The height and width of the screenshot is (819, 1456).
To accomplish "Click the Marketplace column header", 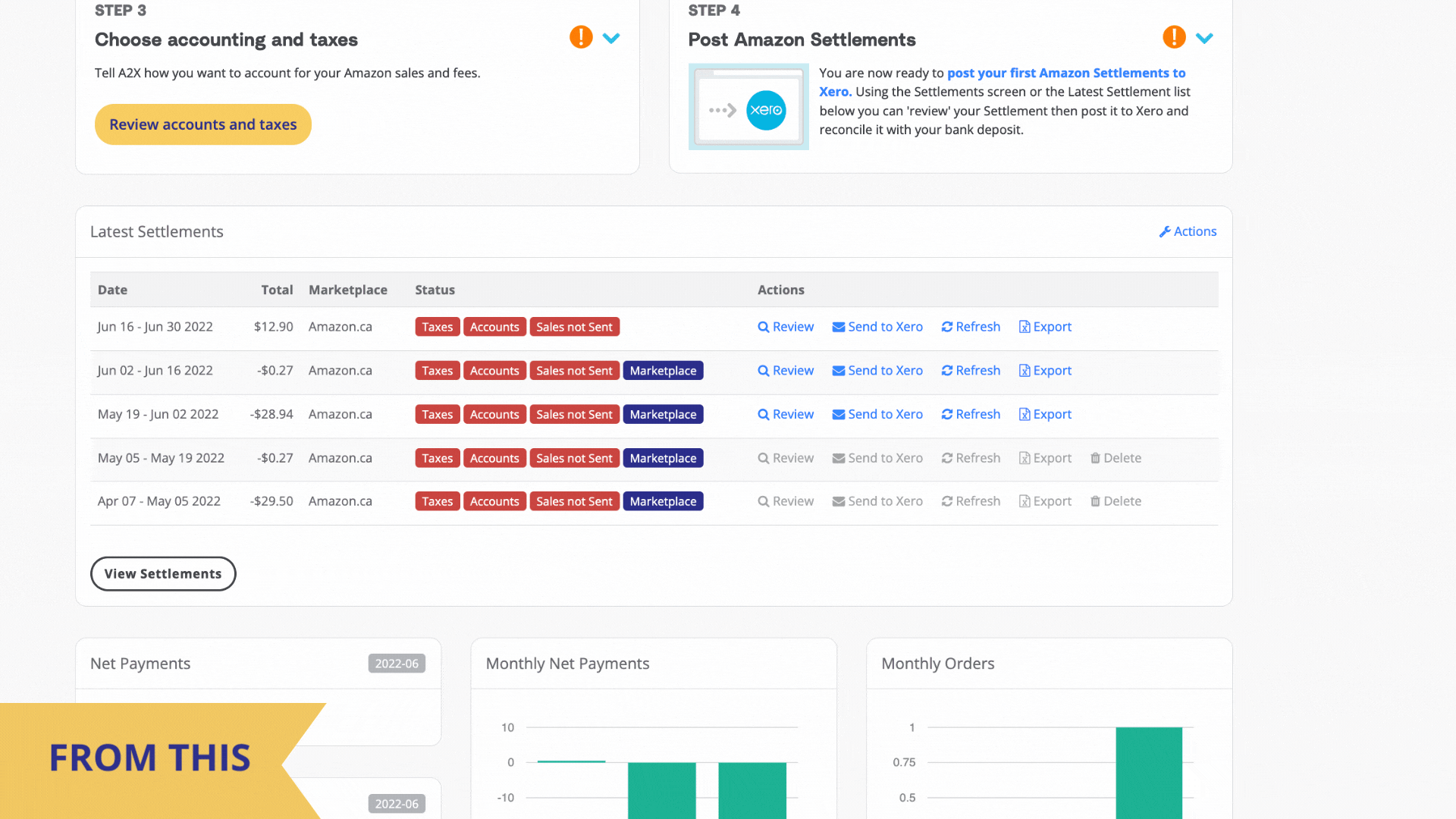I will pos(348,290).
